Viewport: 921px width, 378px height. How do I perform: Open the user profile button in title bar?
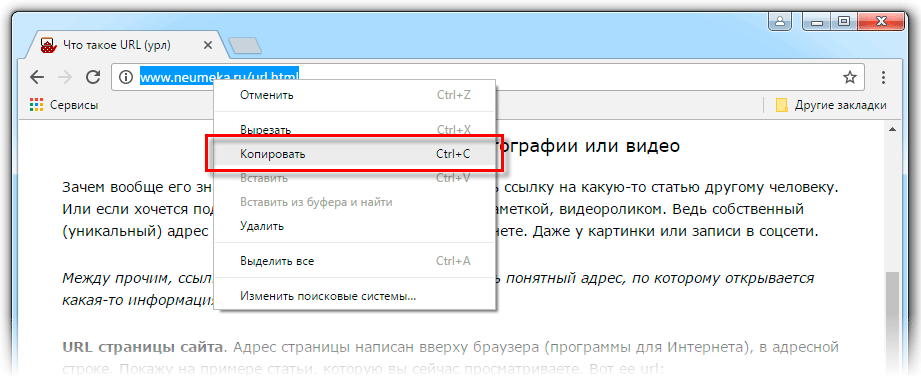tap(780, 23)
